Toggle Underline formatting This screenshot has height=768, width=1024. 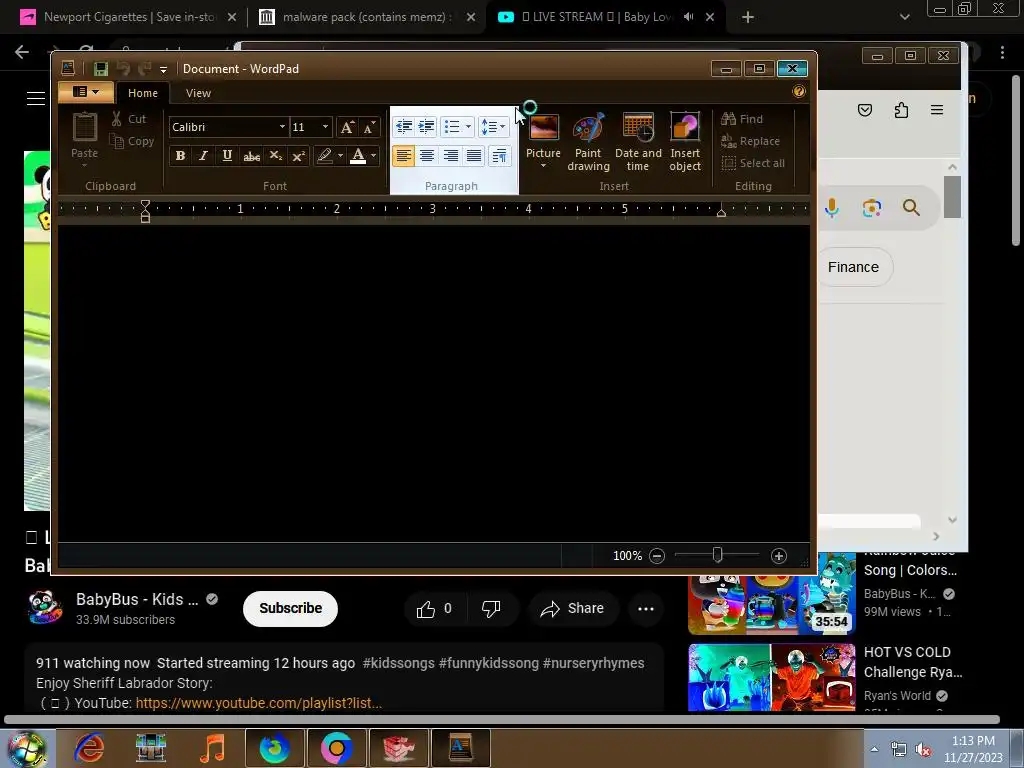point(227,155)
